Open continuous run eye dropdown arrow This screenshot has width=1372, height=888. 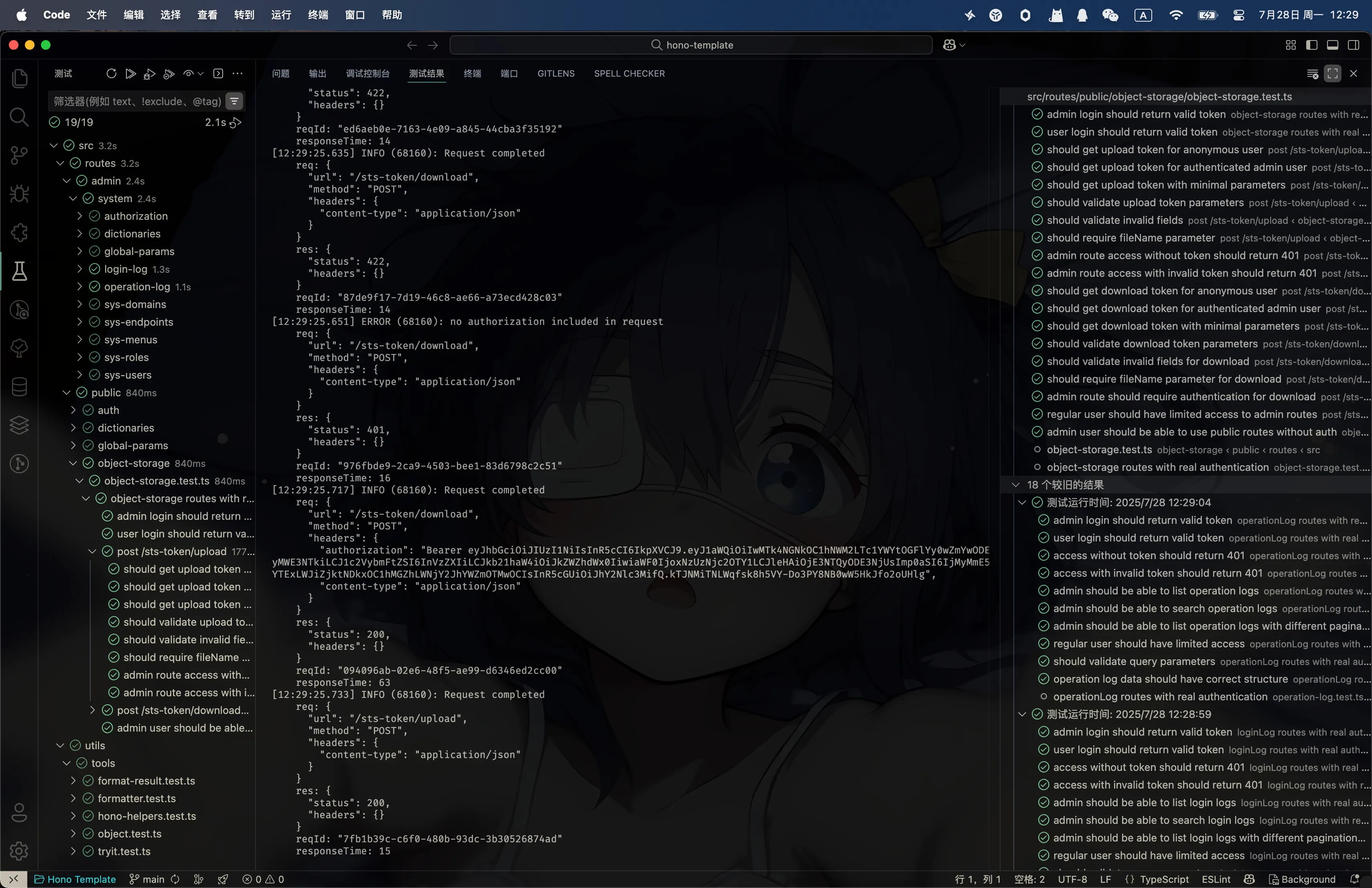pyautogui.click(x=201, y=74)
